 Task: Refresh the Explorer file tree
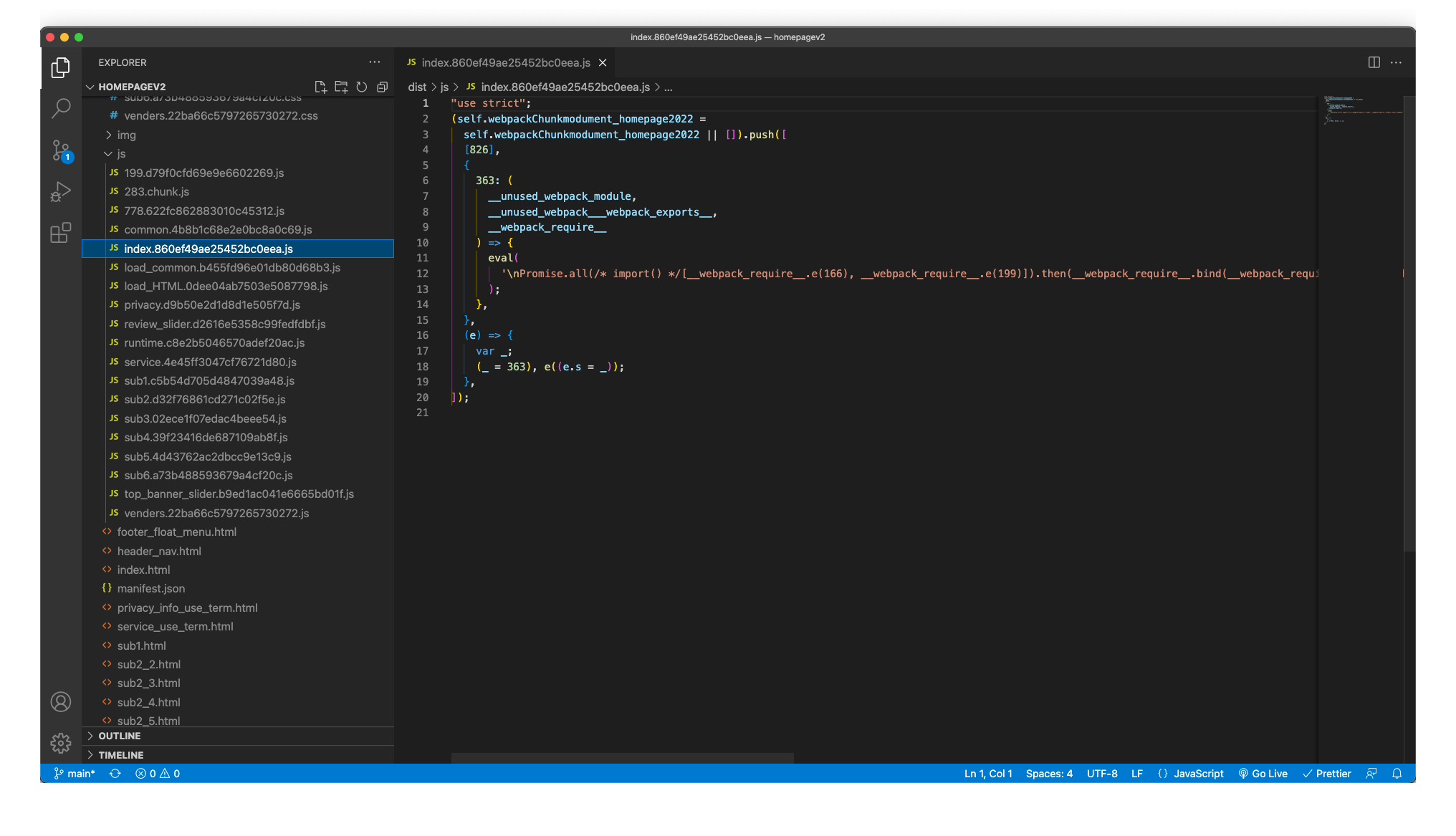click(362, 87)
